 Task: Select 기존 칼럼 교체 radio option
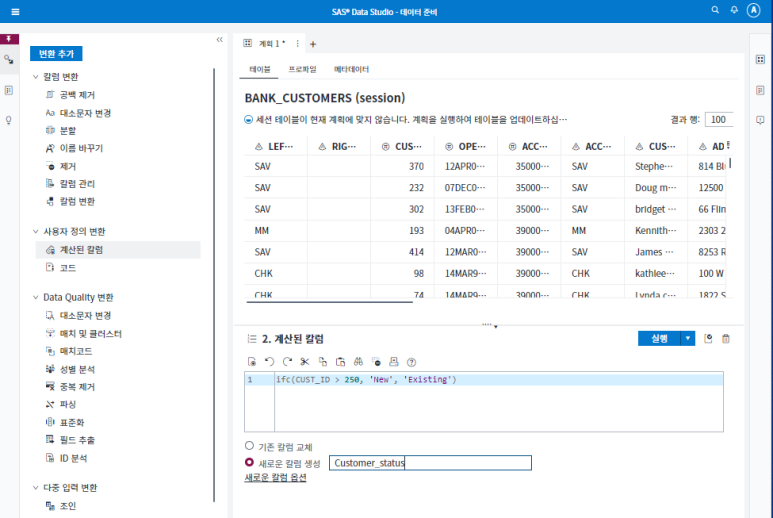click(x=250, y=446)
